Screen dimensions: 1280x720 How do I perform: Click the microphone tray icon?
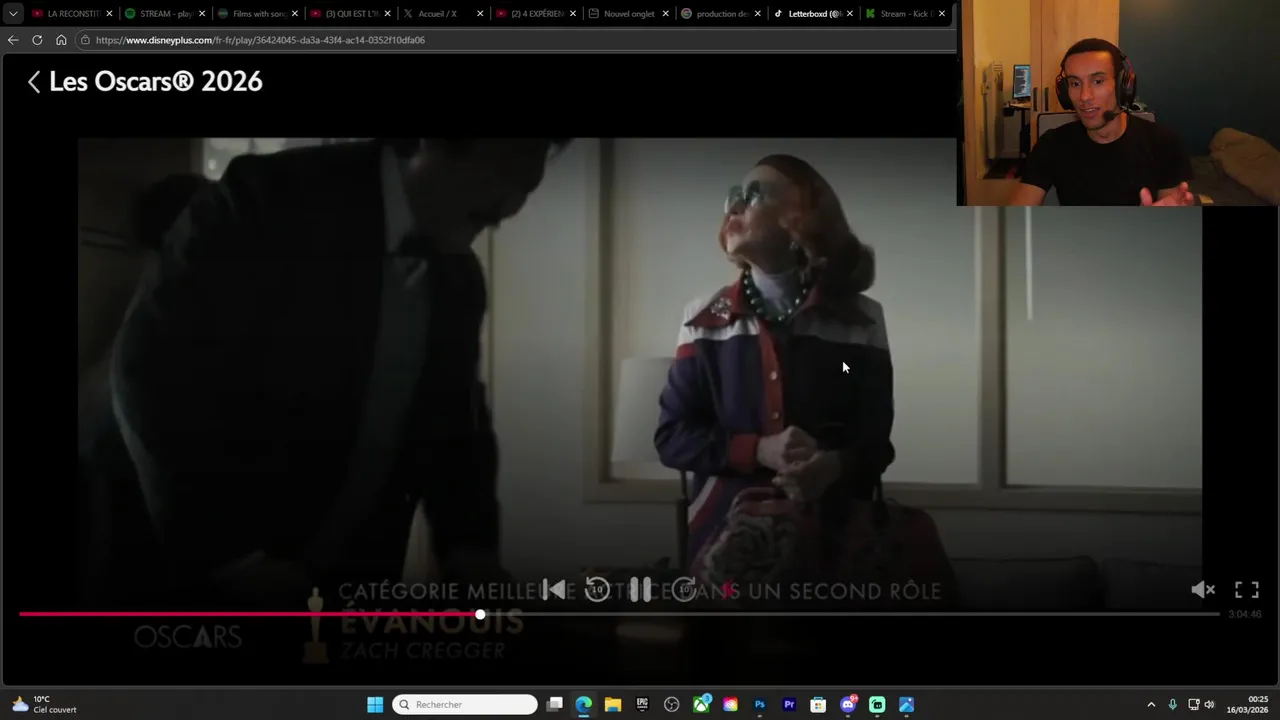tap(1173, 704)
